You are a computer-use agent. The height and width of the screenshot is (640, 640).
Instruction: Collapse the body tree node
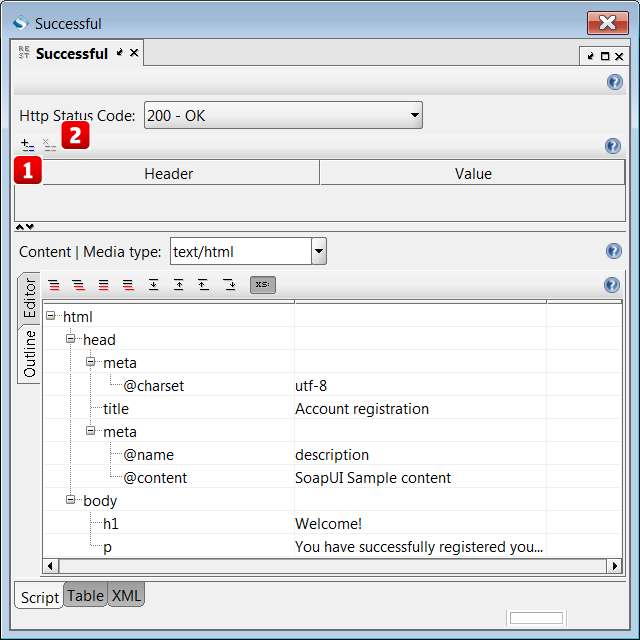tap(71, 500)
